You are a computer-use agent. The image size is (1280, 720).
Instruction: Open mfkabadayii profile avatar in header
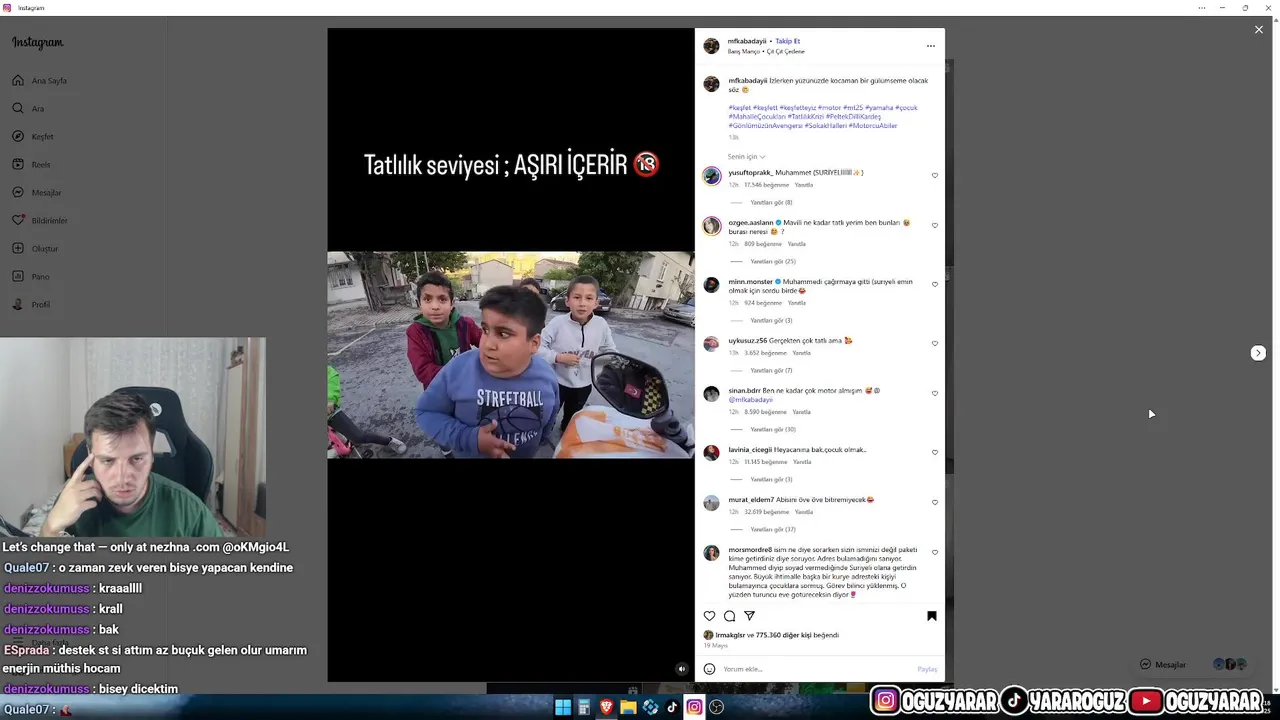click(711, 46)
